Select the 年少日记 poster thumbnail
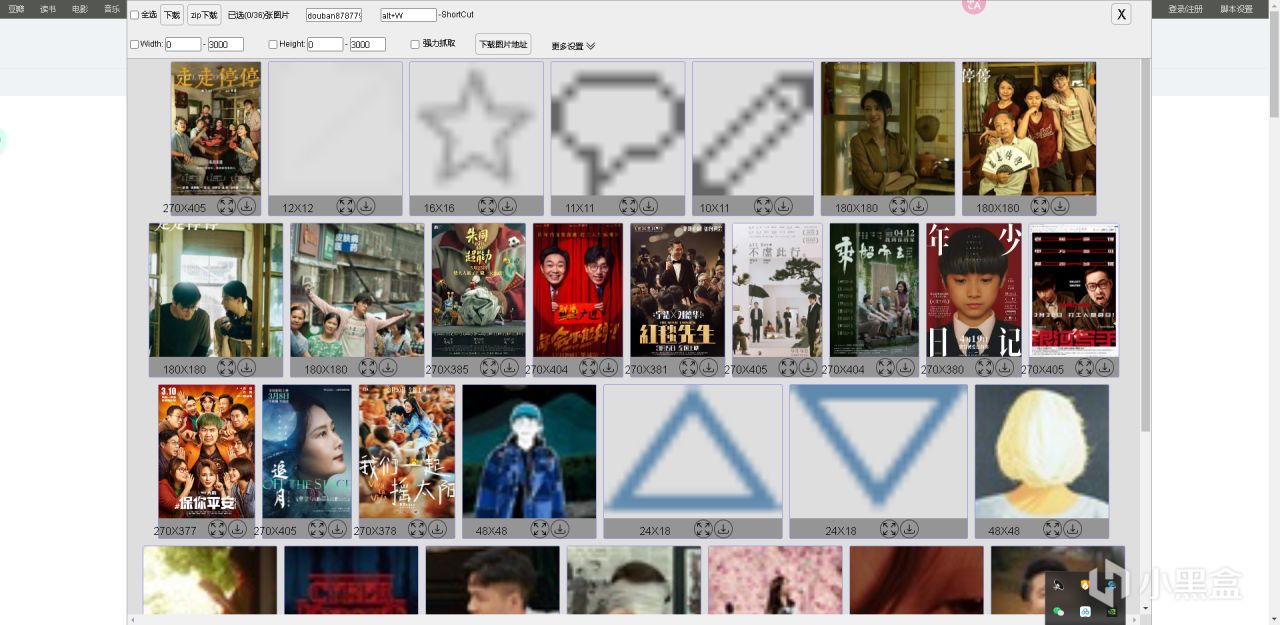The width and height of the screenshot is (1280, 625). click(973, 290)
